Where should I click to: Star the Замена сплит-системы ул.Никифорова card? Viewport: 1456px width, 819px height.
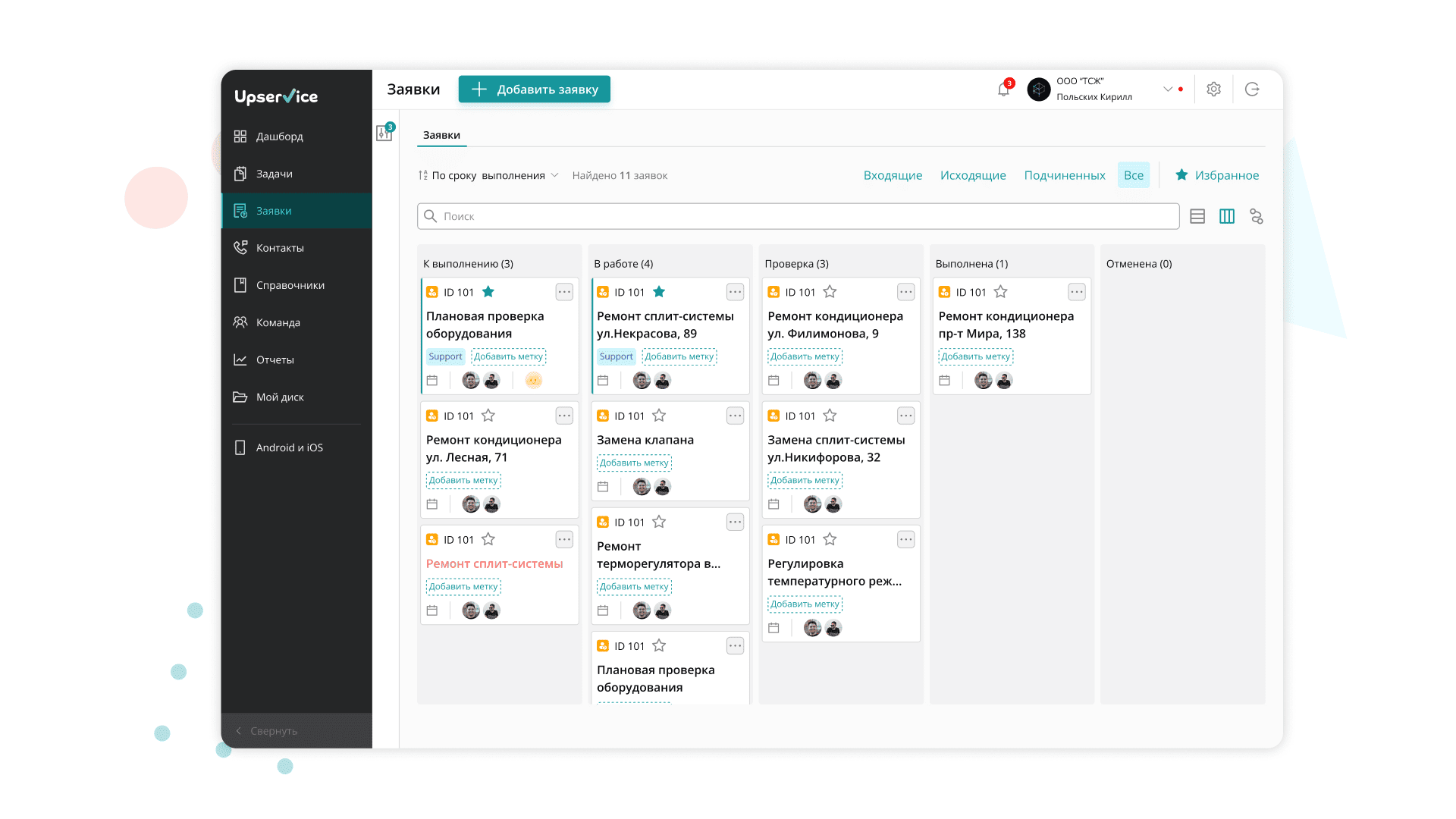pos(830,416)
